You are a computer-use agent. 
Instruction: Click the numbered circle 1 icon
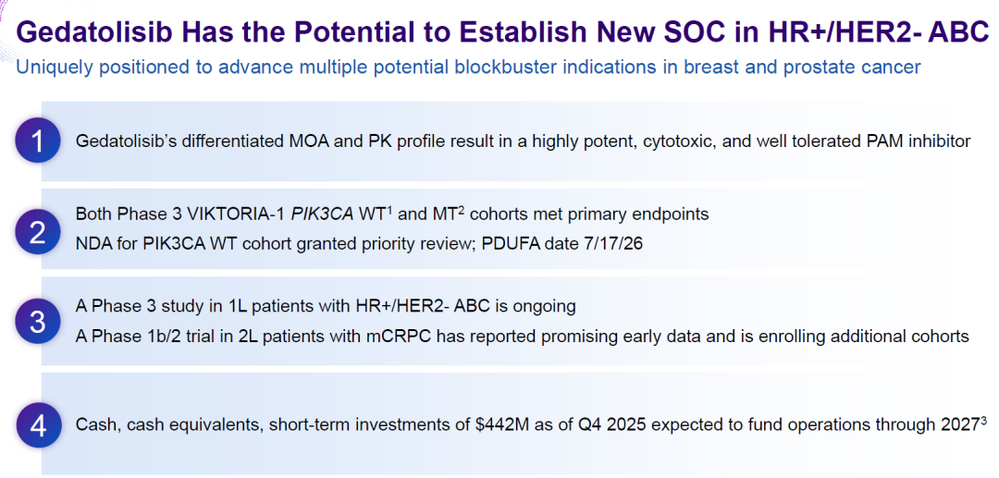38,142
